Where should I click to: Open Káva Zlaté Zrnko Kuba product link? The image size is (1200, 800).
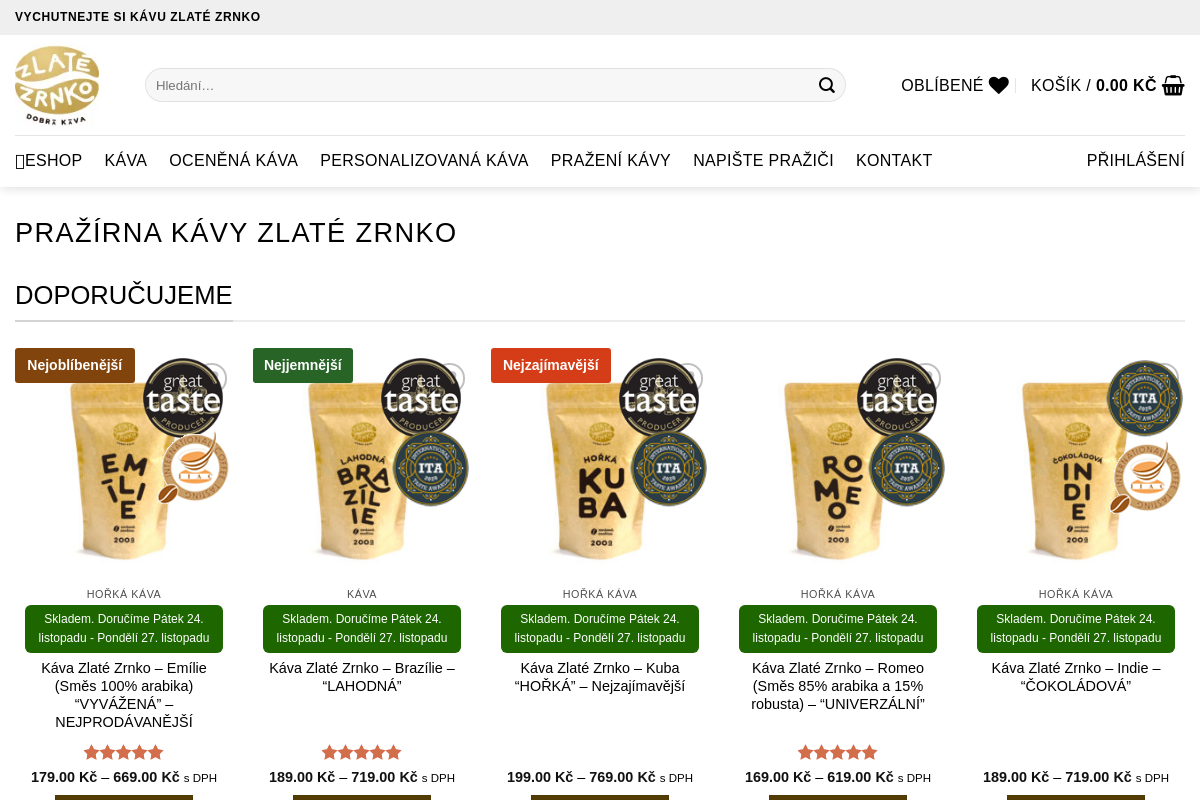tap(600, 677)
